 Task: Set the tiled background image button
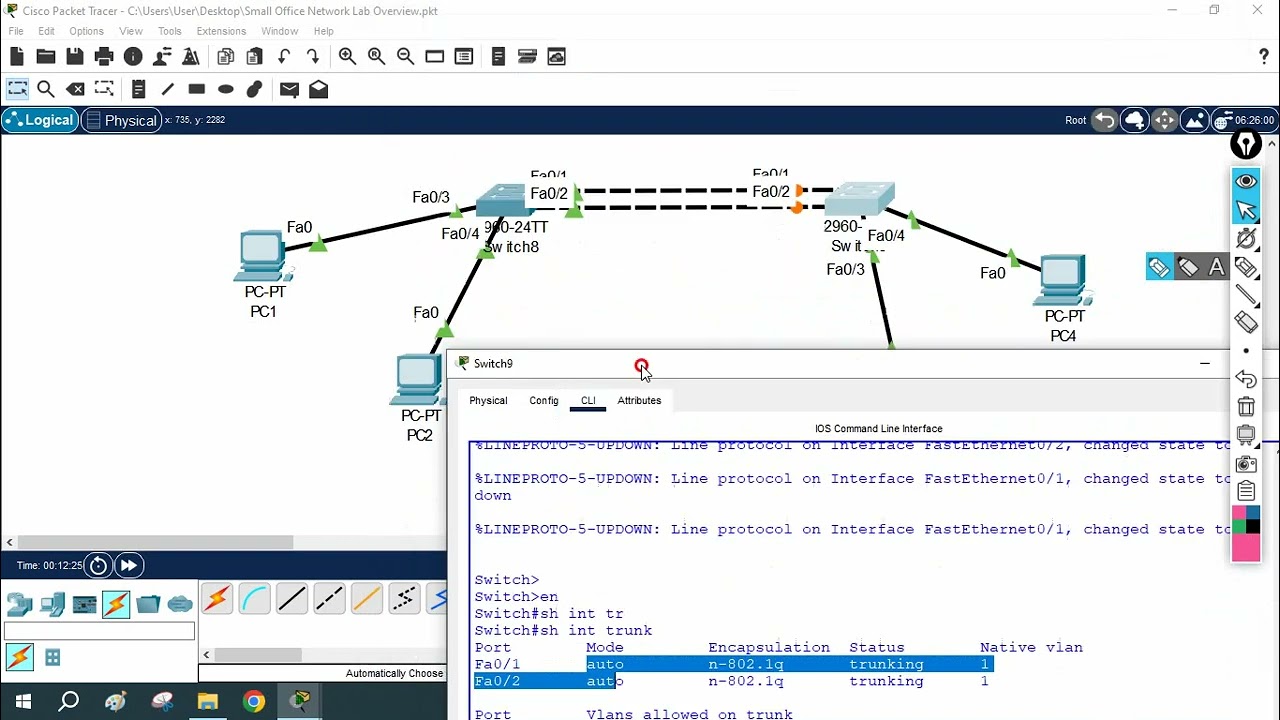point(1194,120)
